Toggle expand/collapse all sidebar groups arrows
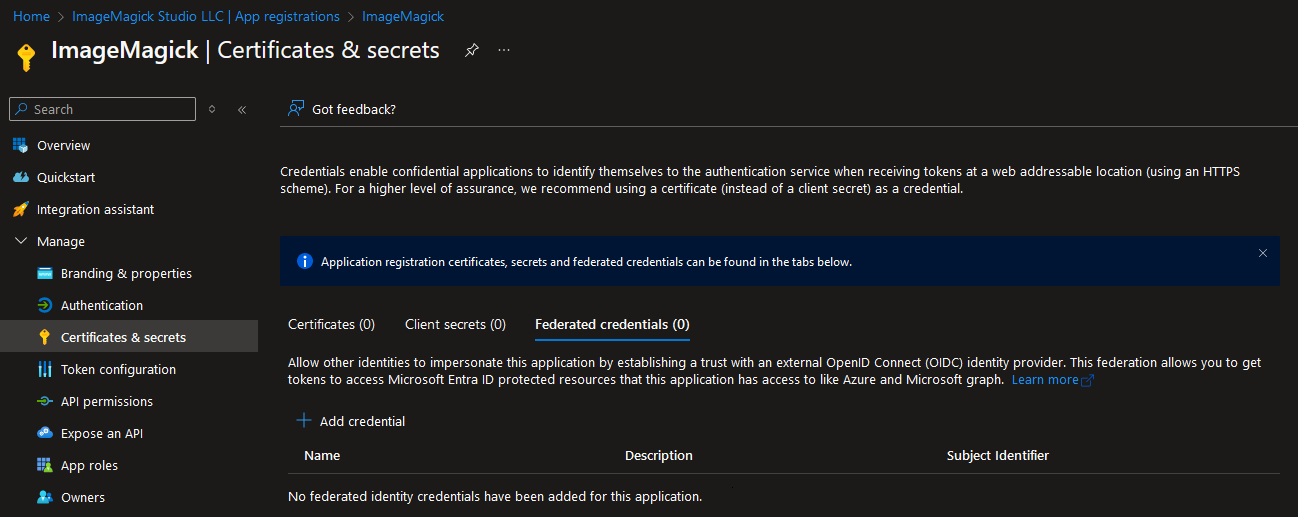The image size is (1298, 517). 212,109
